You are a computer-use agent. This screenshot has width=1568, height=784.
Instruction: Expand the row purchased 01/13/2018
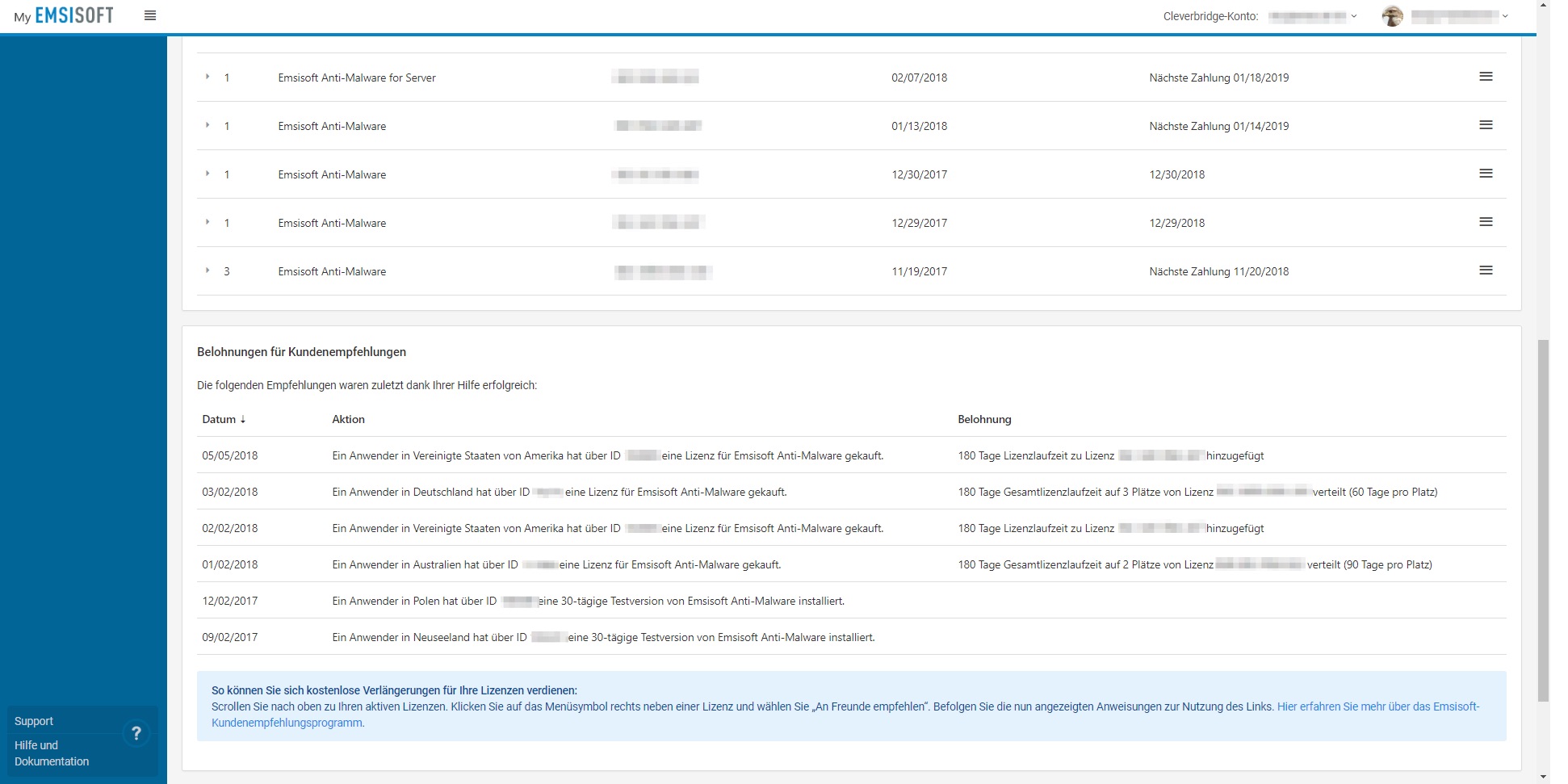coord(208,125)
